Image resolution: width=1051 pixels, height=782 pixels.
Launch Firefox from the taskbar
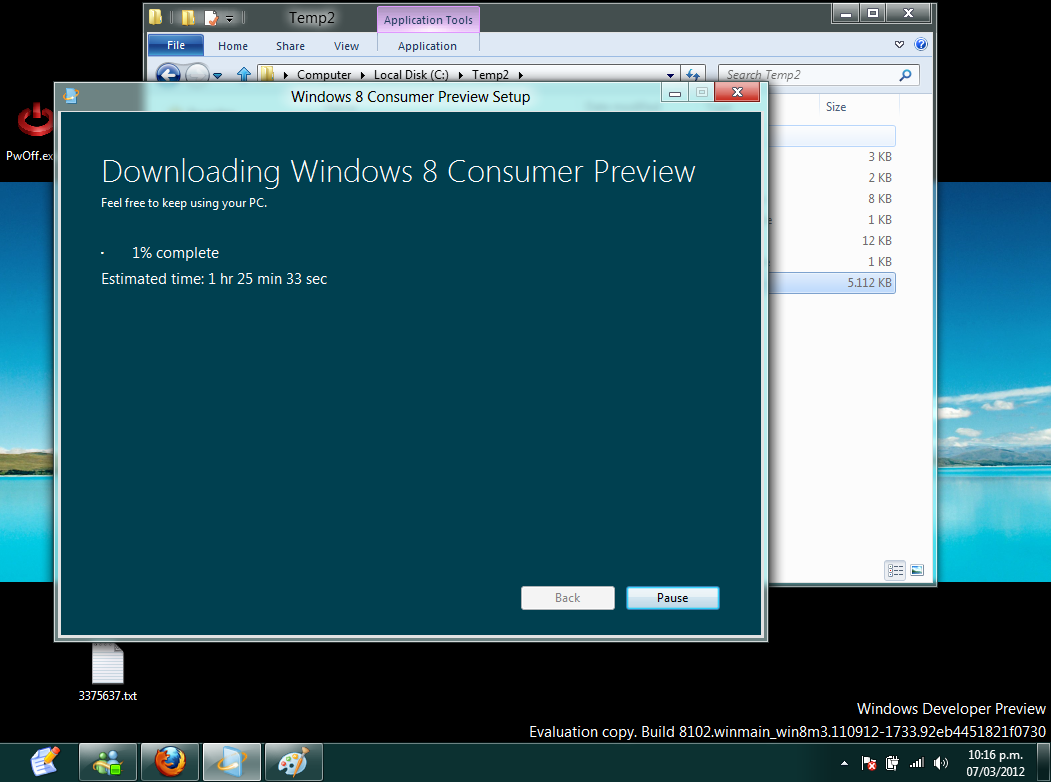168,761
